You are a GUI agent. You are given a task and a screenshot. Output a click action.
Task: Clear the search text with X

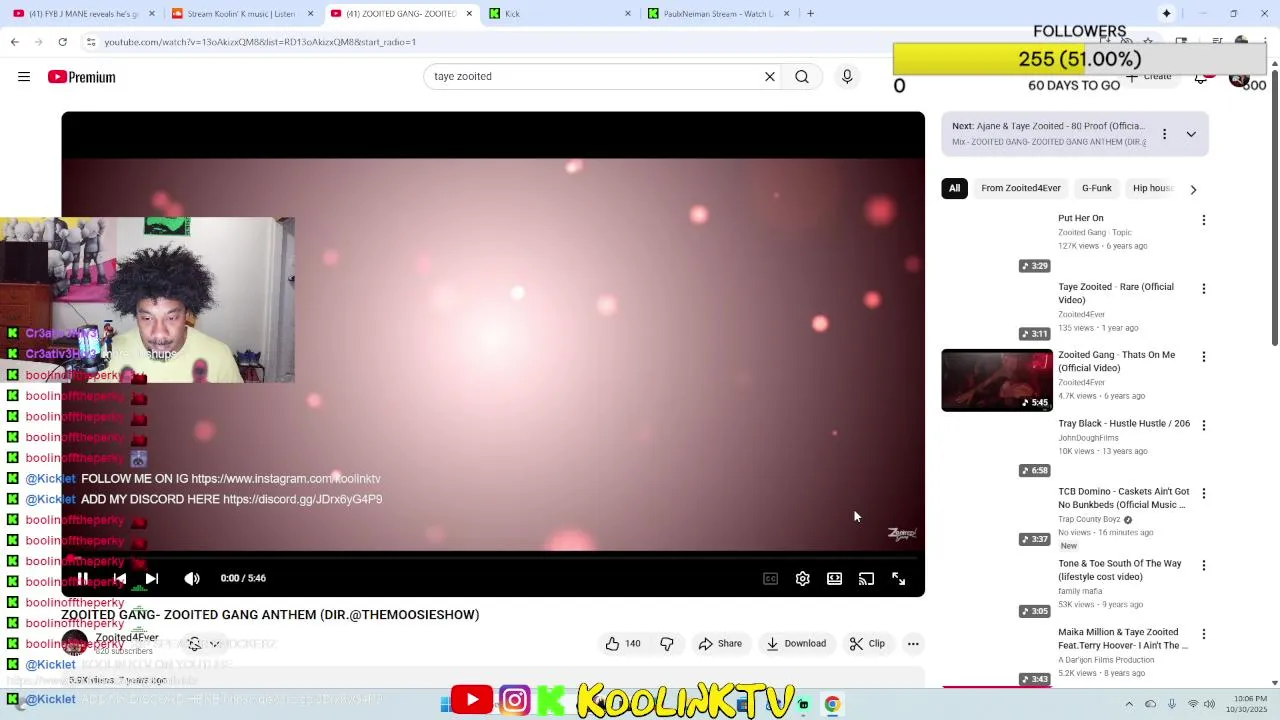click(770, 76)
